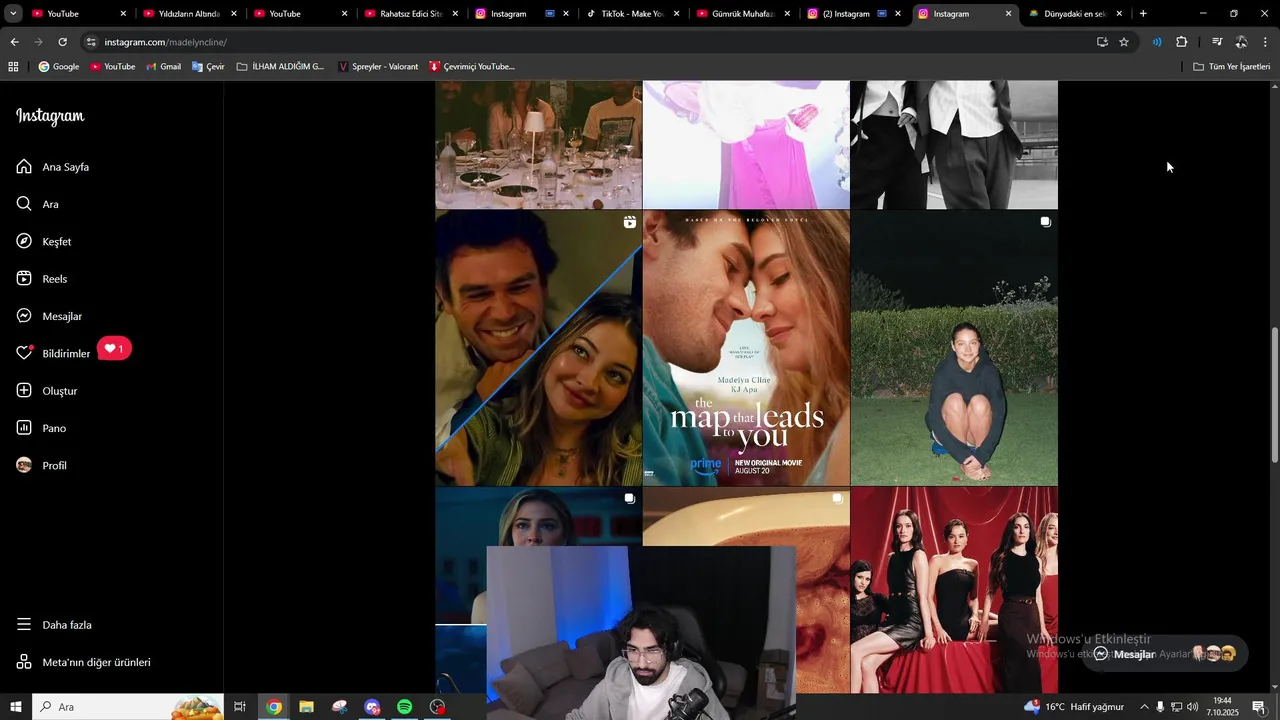Open Pano dashboard
Screen dimensions: 1280x720
point(41,428)
